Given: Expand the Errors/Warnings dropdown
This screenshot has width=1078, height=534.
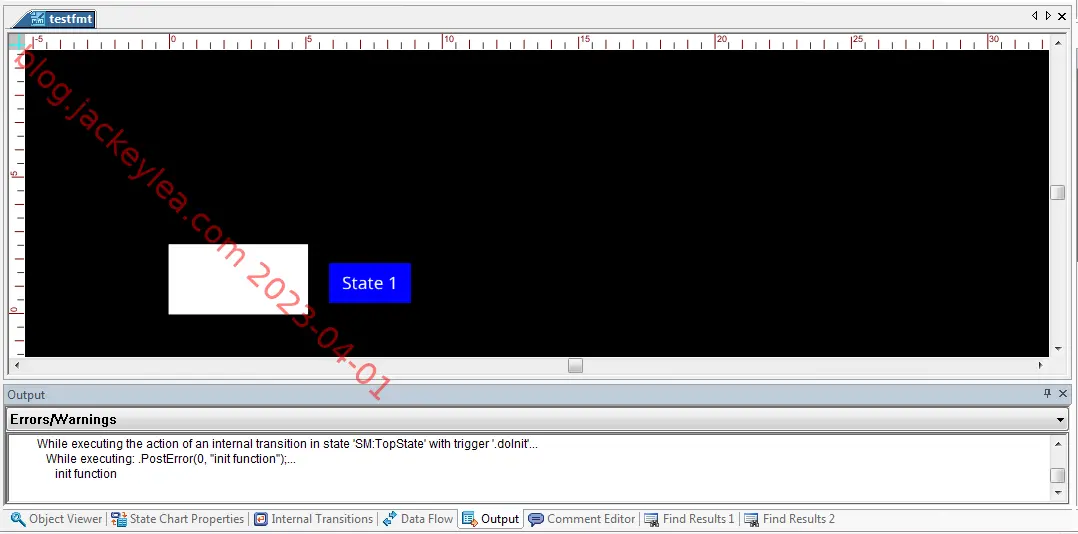Looking at the screenshot, I should [x=1062, y=419].
